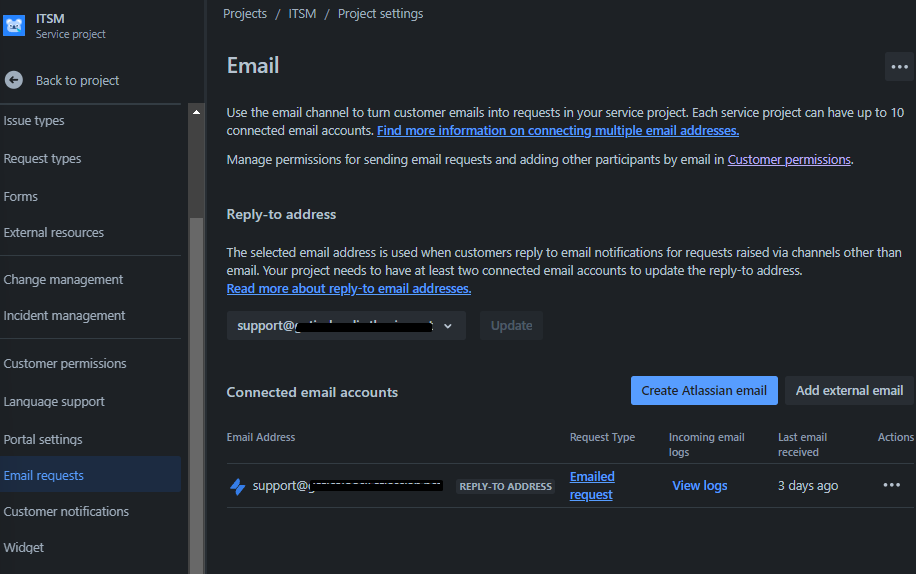Click sidebar scrollbar up arrow

point(196,112)
